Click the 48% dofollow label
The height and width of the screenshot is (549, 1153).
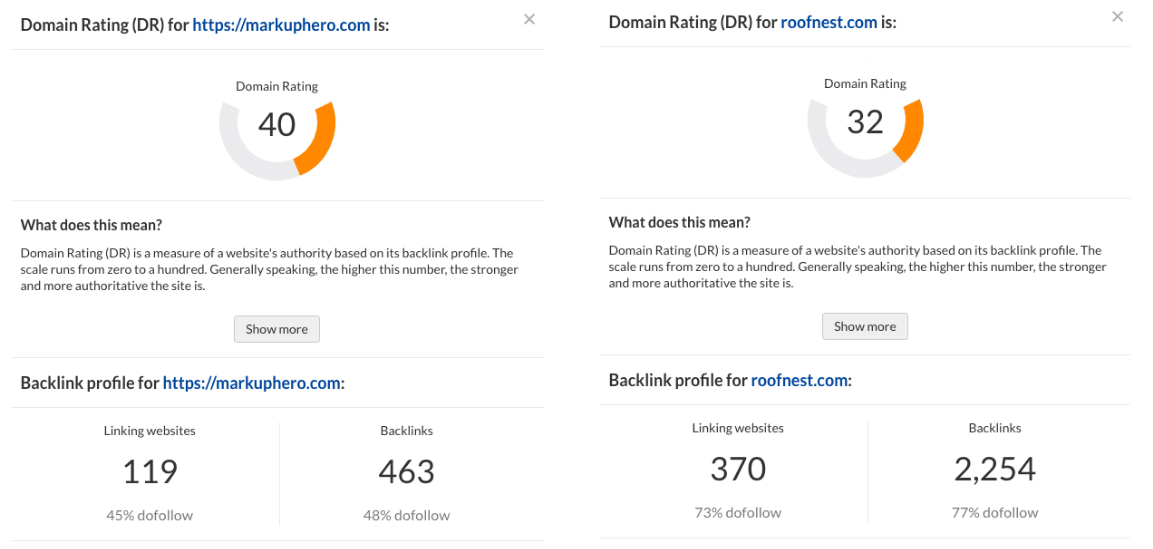407,515
